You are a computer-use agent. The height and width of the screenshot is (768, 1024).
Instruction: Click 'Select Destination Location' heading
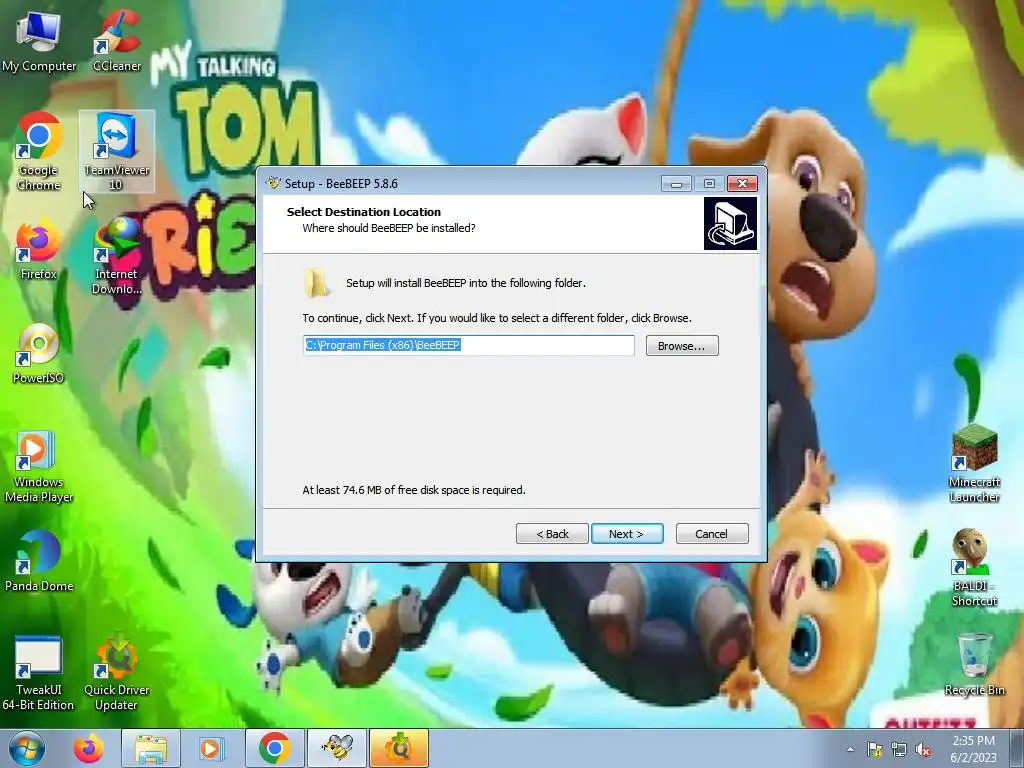[364, 212]
